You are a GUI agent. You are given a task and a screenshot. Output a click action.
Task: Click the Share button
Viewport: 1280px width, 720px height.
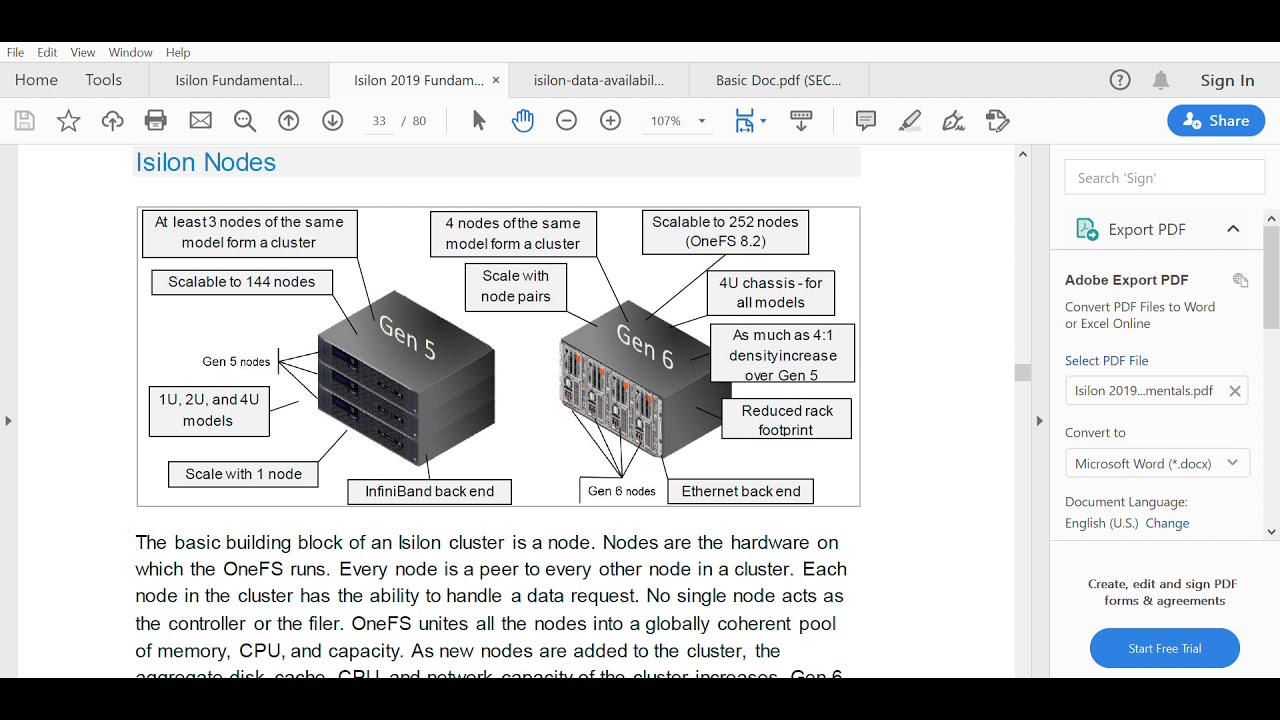(x=1216, y=121)
